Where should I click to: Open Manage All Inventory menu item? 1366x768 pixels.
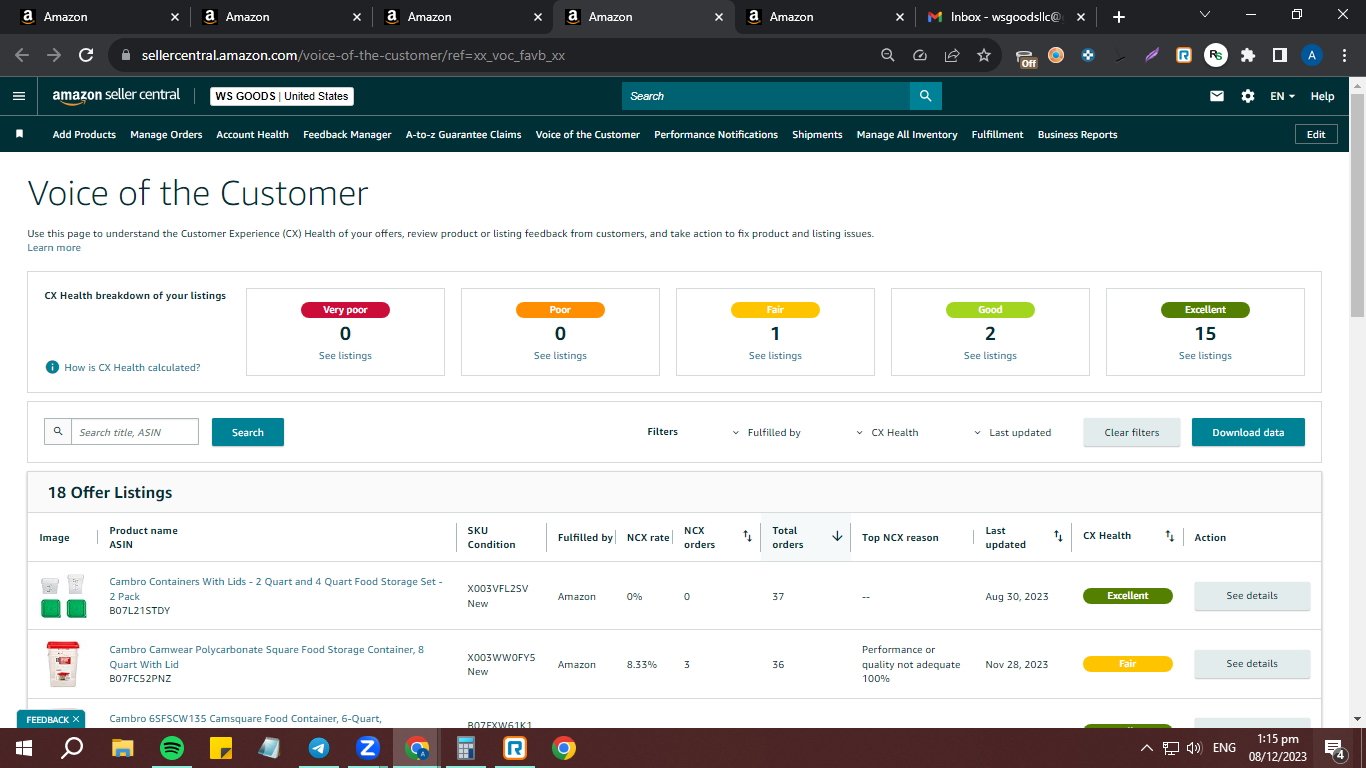point(907,134)
